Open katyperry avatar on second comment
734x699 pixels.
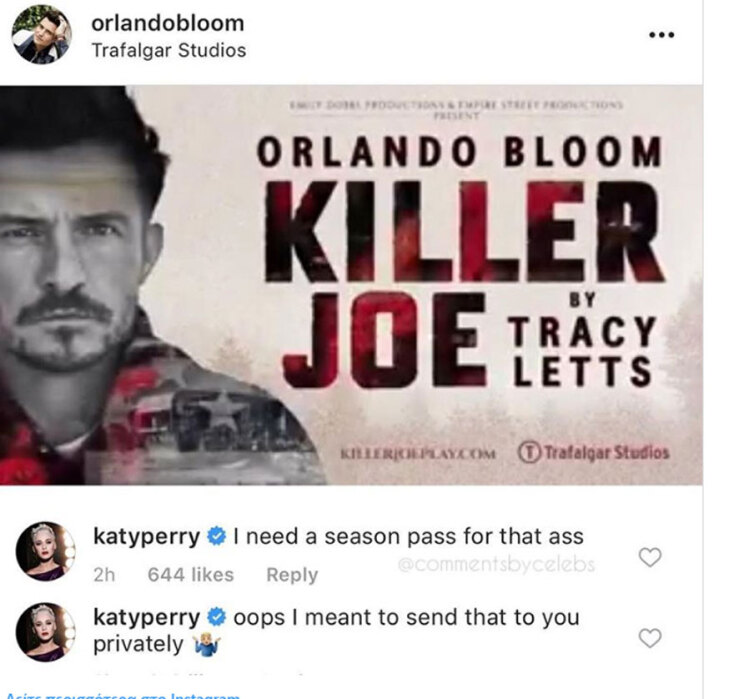(45, 632)
